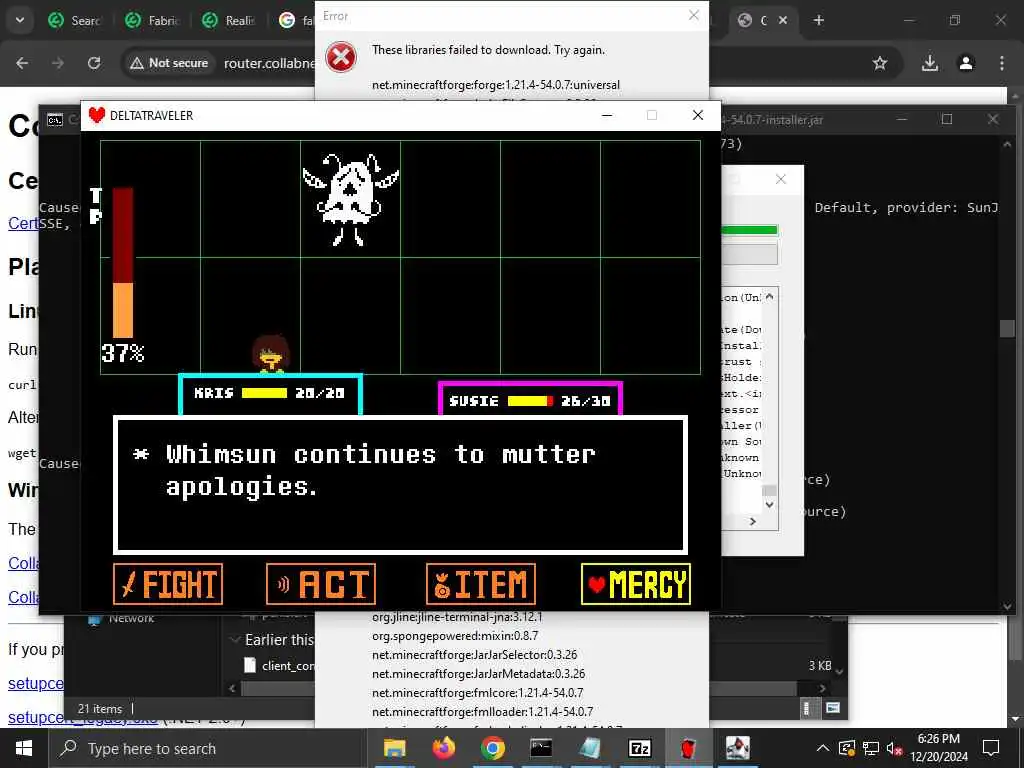Click the green installer progress bar

(x=749, y=230)
